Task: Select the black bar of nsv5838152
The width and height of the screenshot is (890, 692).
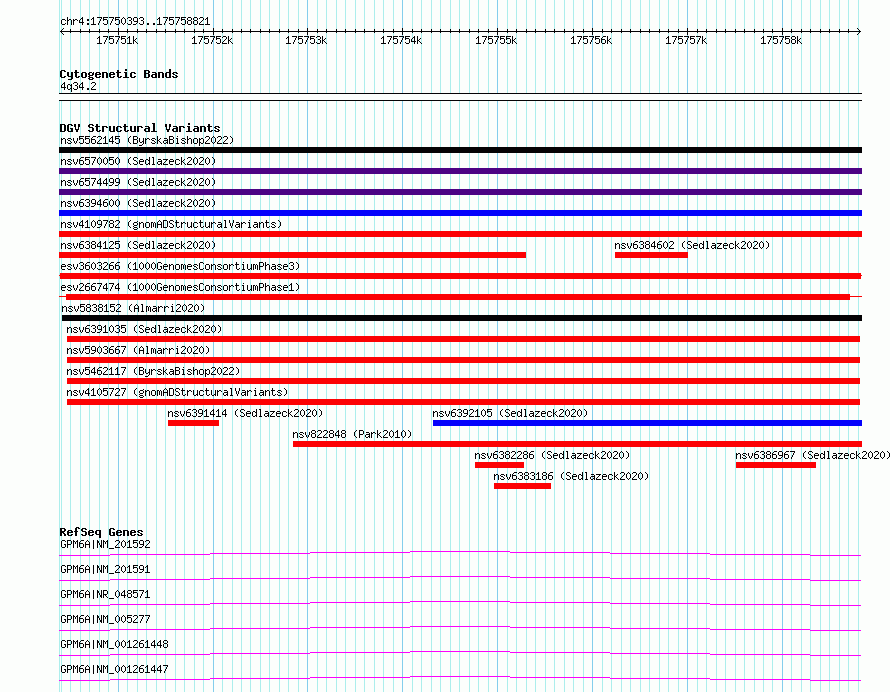Action: click(x=461, y=318)
